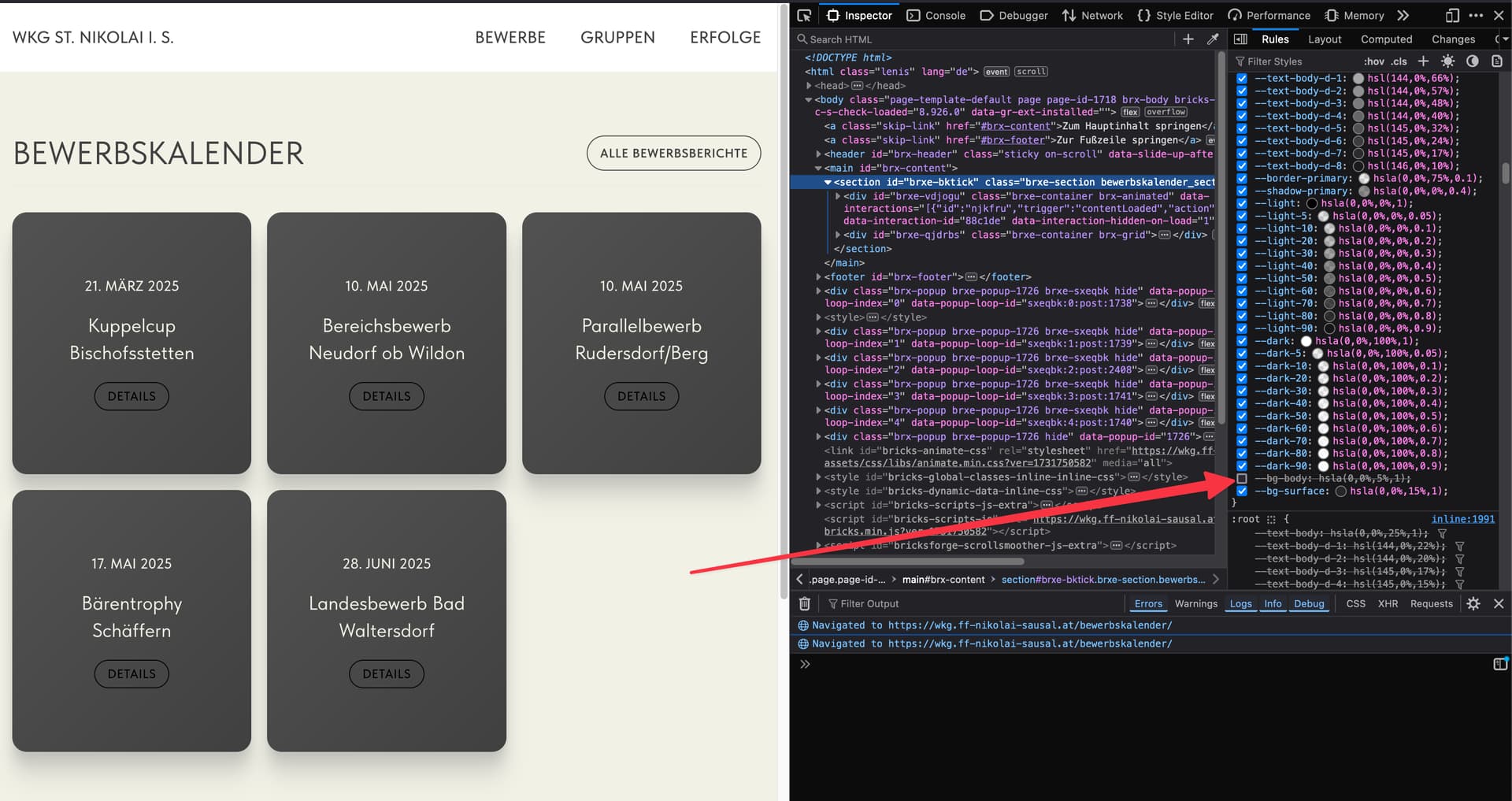This screenshot has width=1512, height=801.
Task: Activate the element picker icon
Action: (804, 15)
